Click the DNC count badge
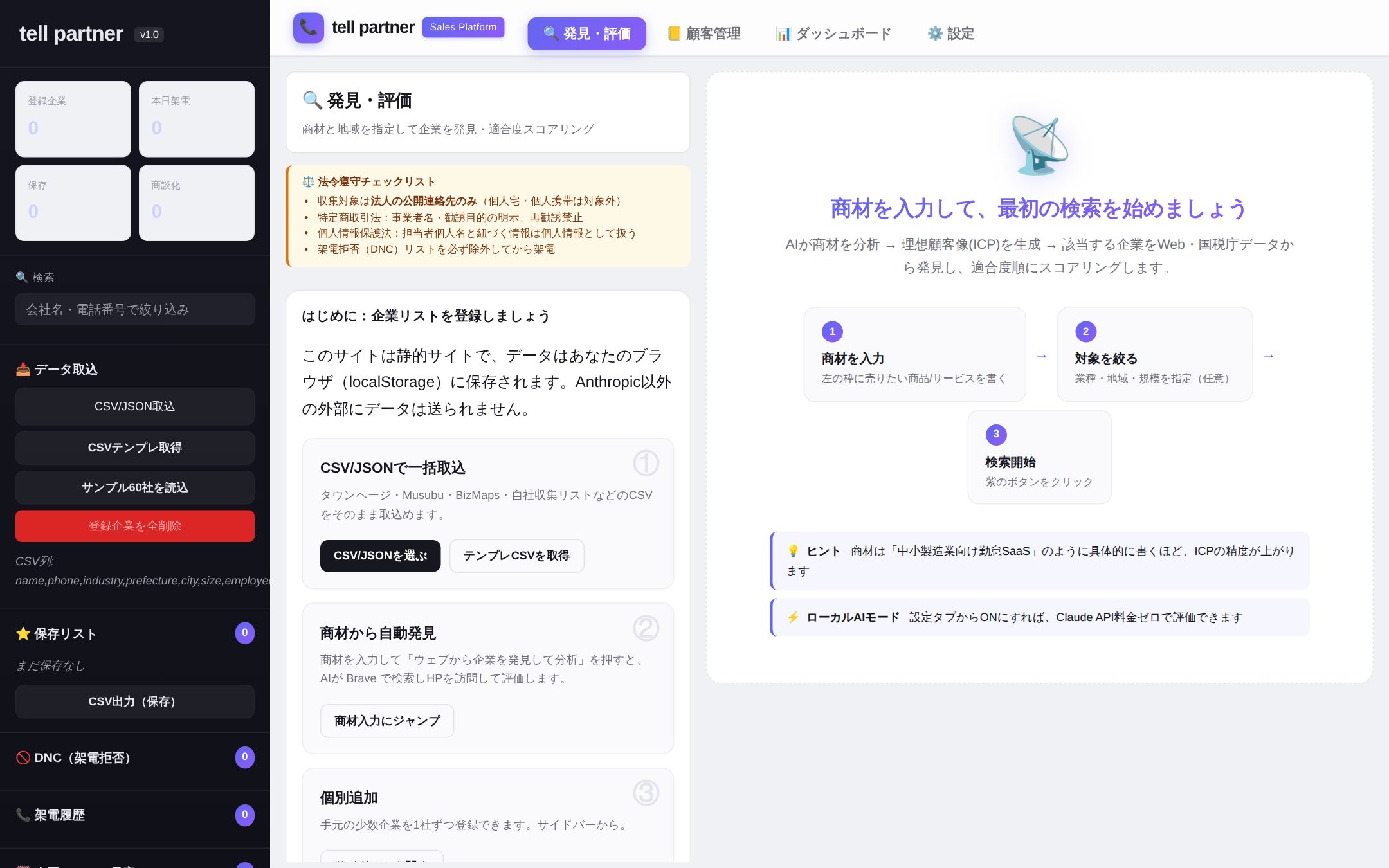The image size is (1389, 868). coord(244,757)
